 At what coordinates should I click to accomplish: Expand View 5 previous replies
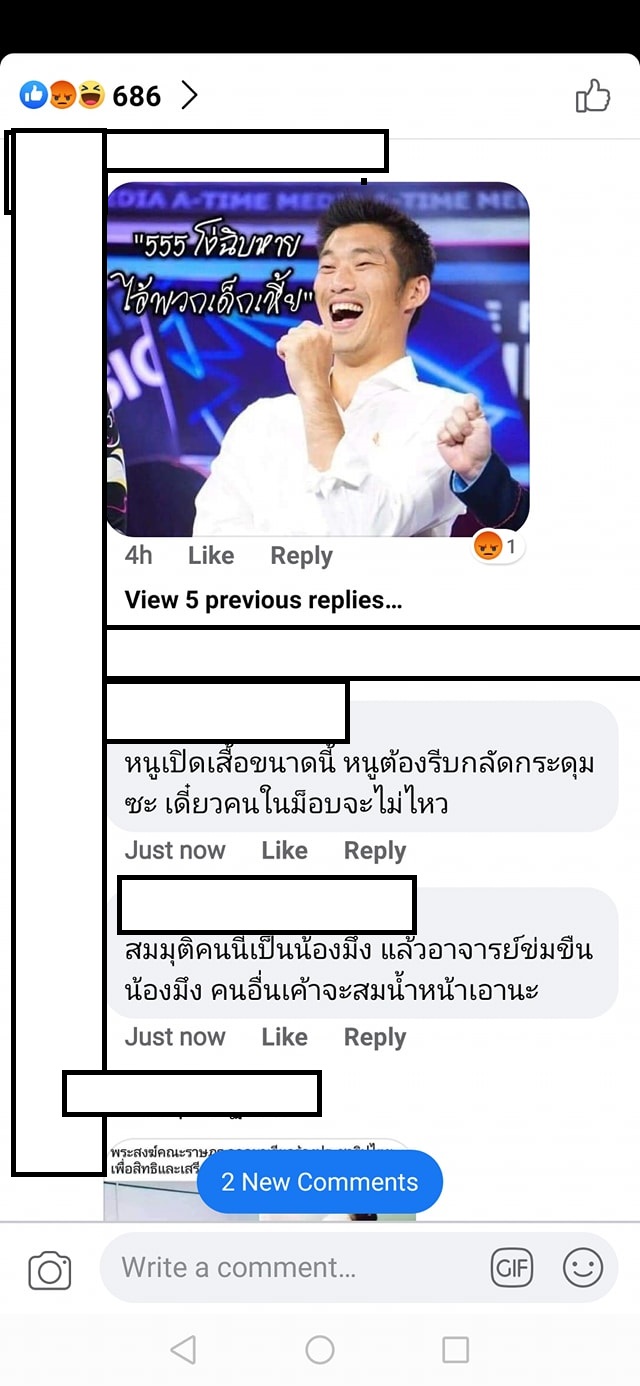(x=263, y=600)
